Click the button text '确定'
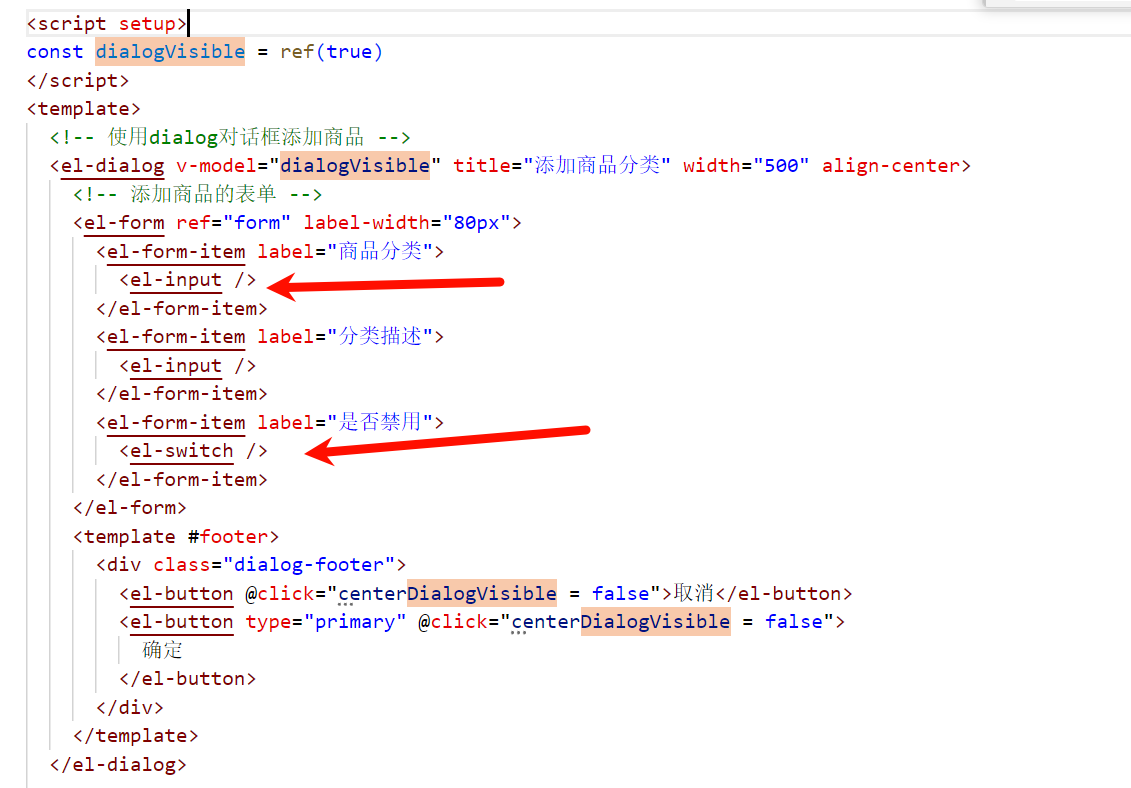 (x=163, y=650)
